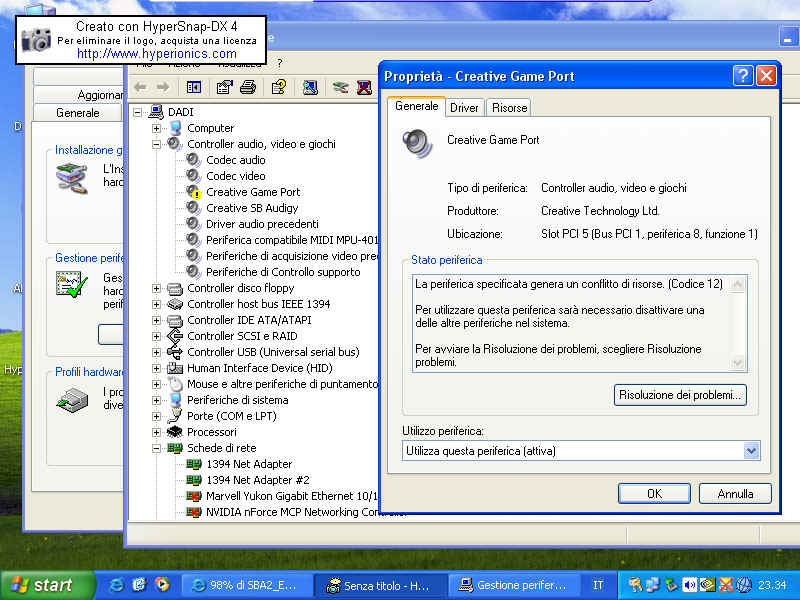Expand Controller host bus IEEE 1394 node

157,305
